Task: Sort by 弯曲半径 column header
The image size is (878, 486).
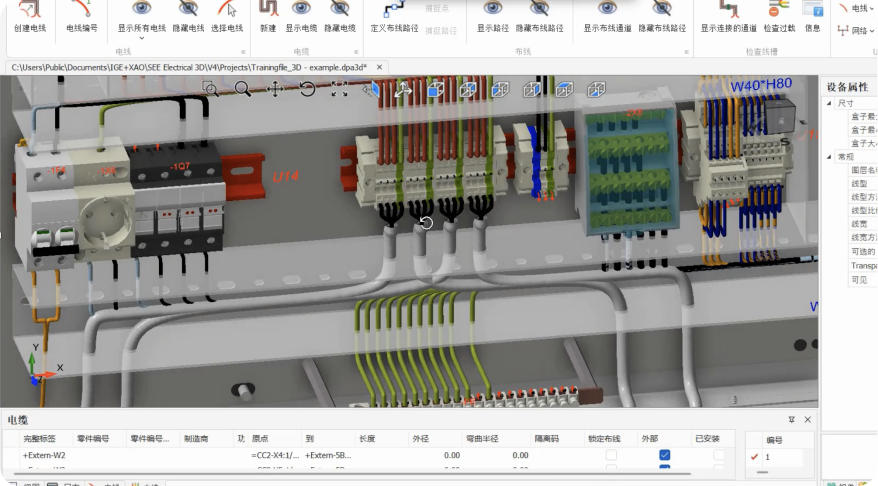Action: [x=482, y=438]
